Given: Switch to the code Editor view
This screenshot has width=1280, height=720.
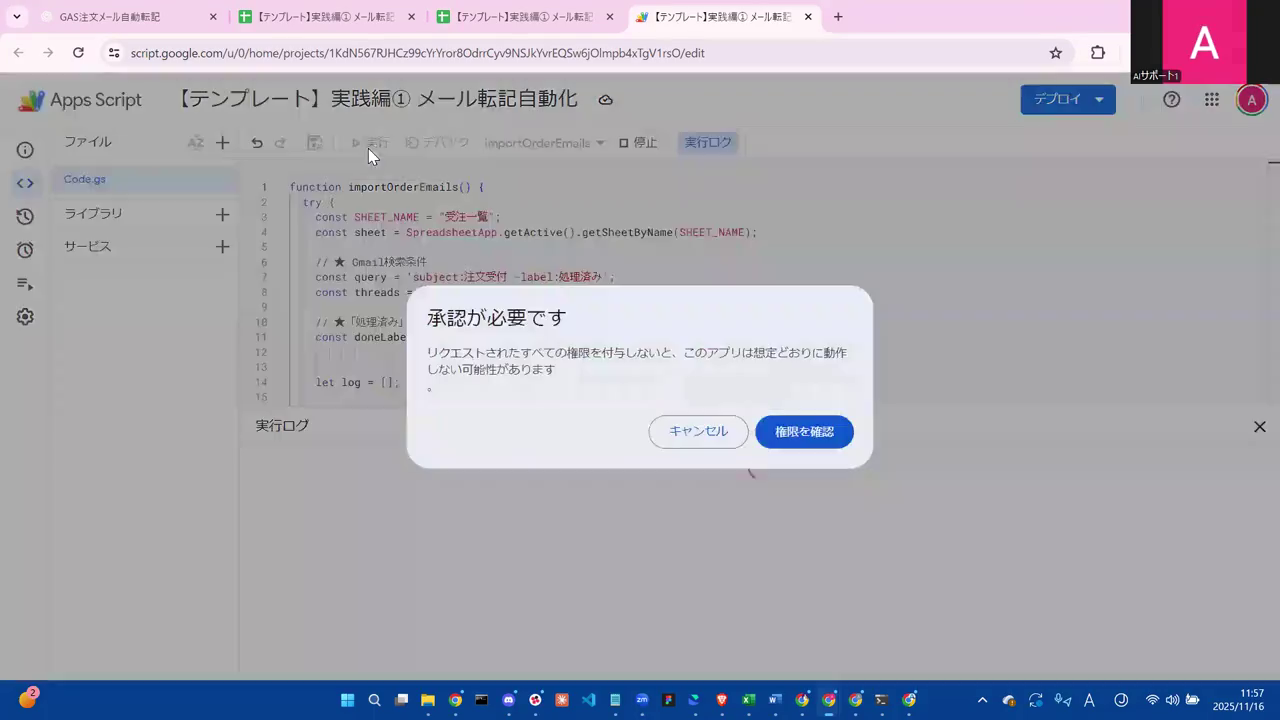Looking at the screenshot, I should [x=25, y=183].
